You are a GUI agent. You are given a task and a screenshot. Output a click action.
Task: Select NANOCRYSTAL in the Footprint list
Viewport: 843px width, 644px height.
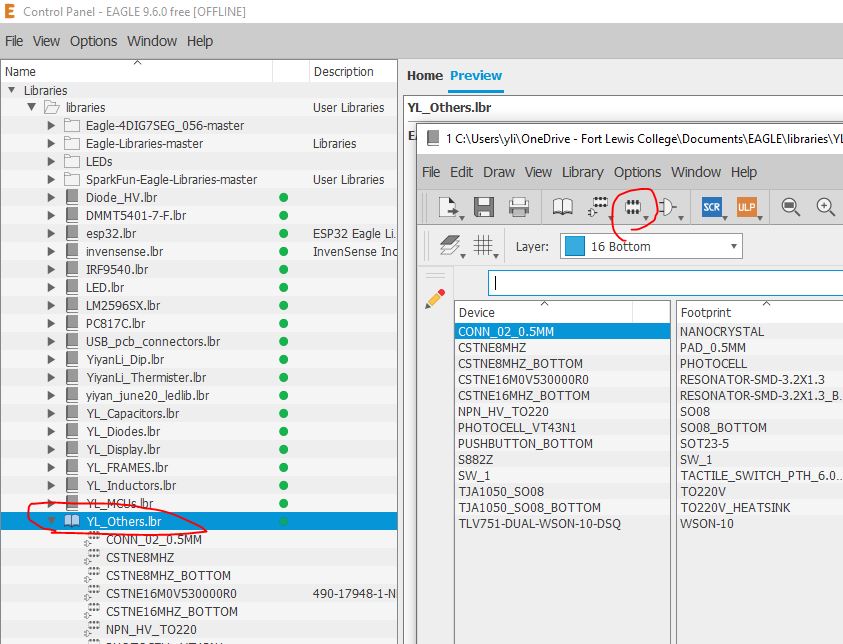click(760, 331)
